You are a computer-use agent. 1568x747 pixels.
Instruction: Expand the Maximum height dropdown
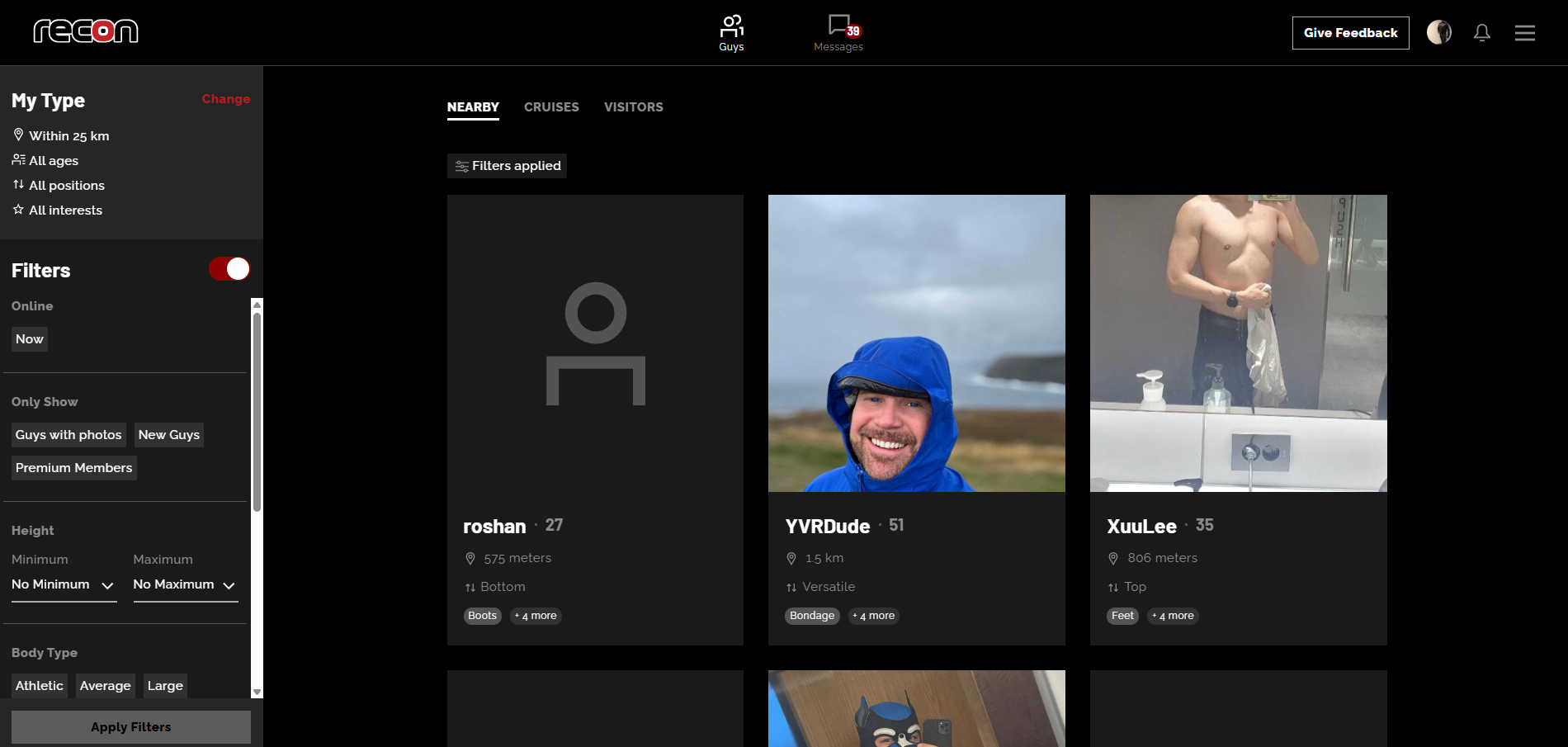185,584
